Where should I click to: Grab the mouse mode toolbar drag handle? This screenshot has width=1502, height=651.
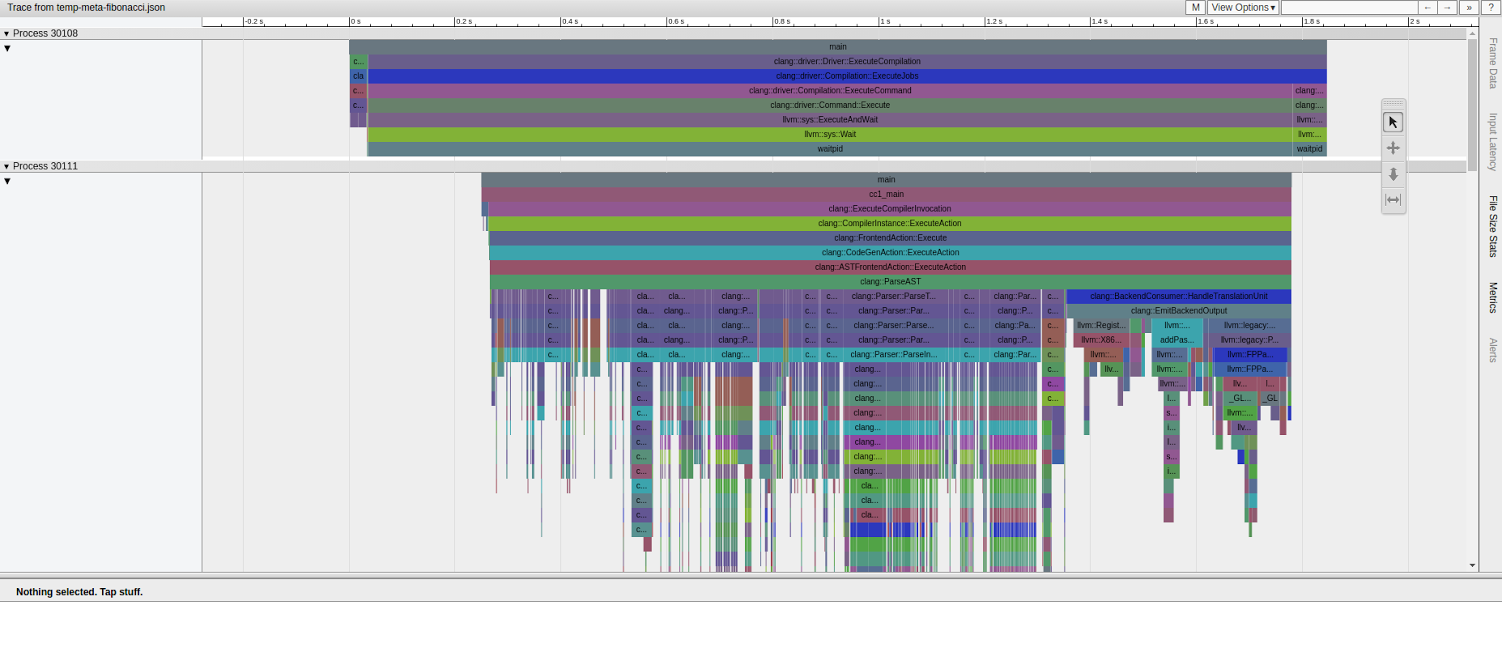(1393, 103)
